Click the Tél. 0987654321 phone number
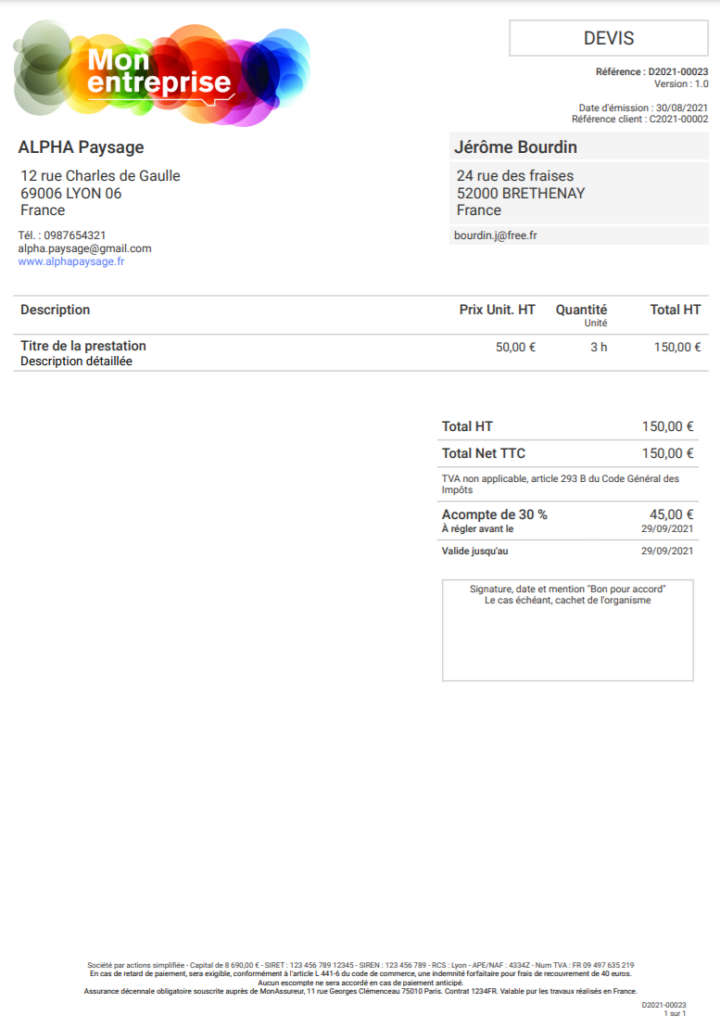This screenshot has height=1028, width=720. click(62, 235)
